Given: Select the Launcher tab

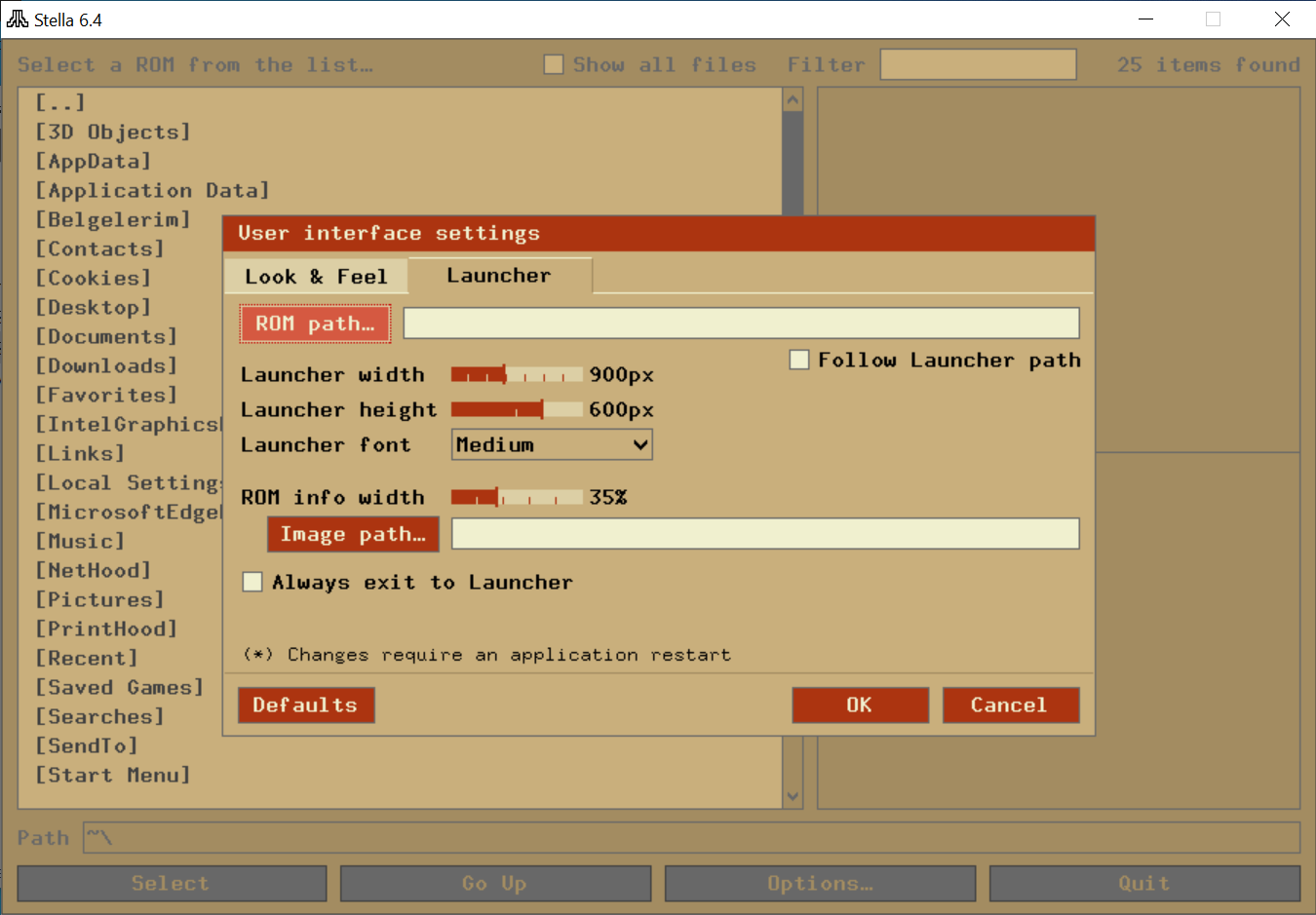Looking at the screenshot, I should point(499,276).
